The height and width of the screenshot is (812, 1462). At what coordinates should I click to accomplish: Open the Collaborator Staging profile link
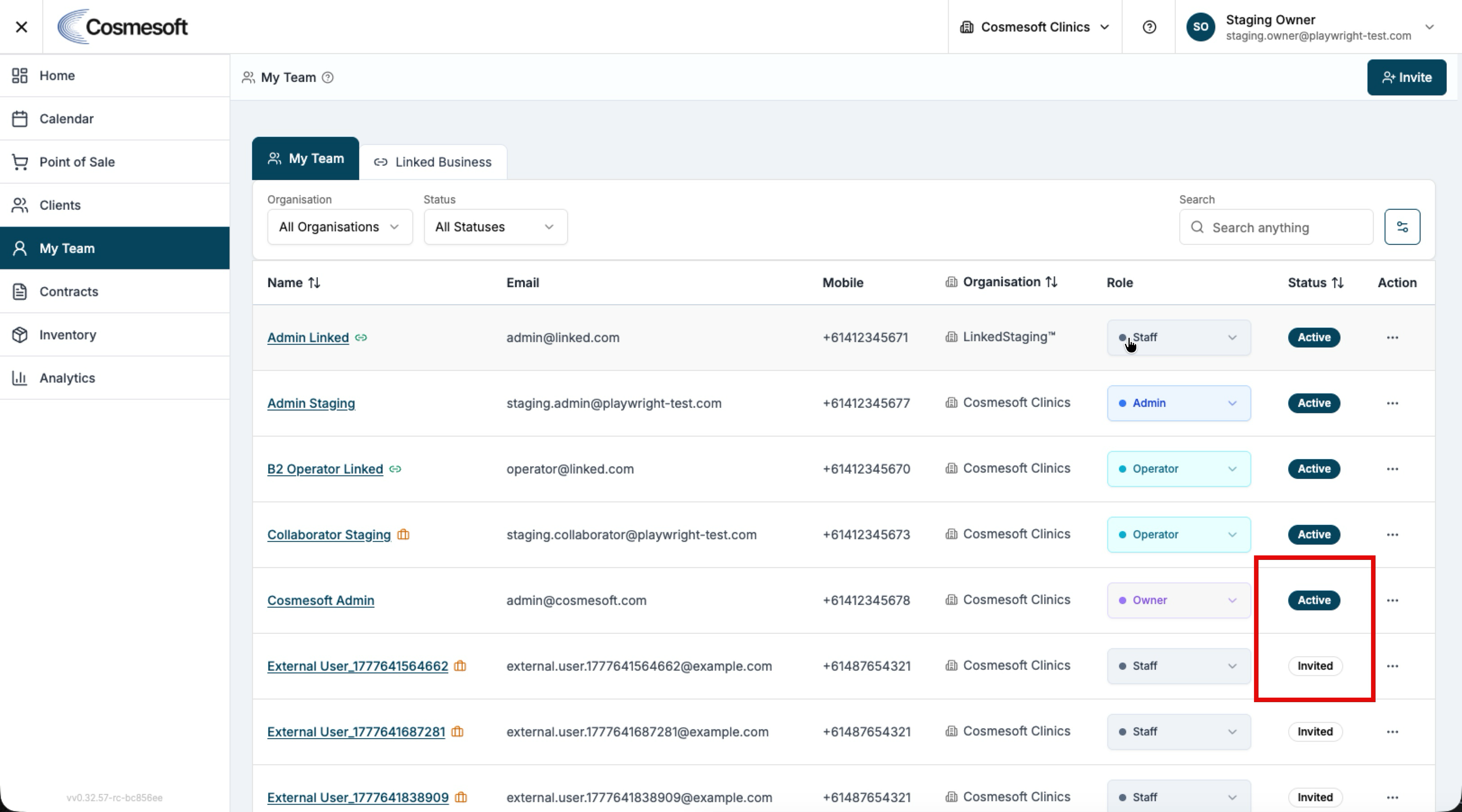coord(329,535)
